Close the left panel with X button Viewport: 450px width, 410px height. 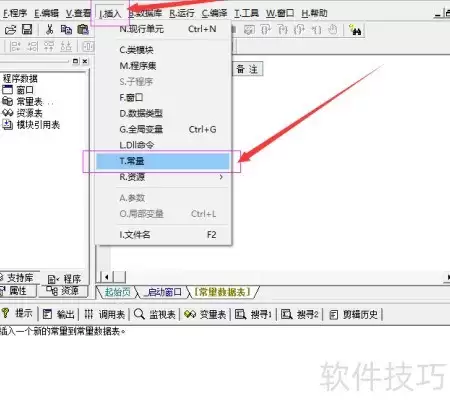pos(85,61)
